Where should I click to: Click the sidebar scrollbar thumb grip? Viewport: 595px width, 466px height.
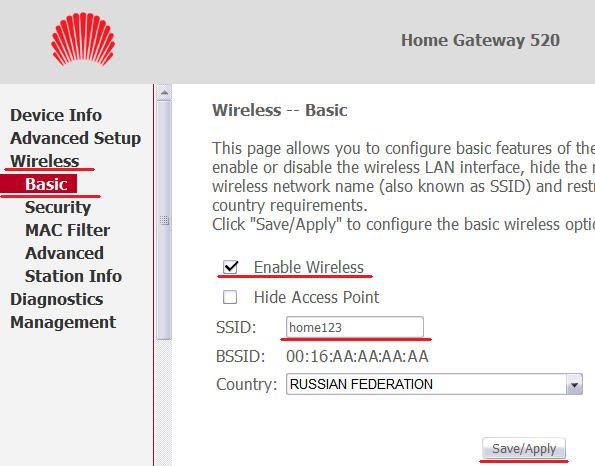164,220
